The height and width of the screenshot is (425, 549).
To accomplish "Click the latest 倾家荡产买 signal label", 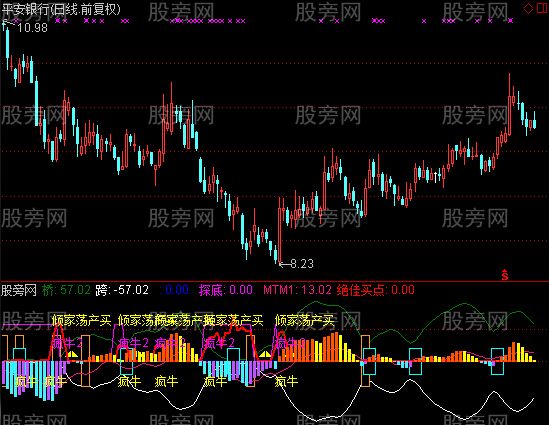I will pyautogui.click(x=304, y=320).
